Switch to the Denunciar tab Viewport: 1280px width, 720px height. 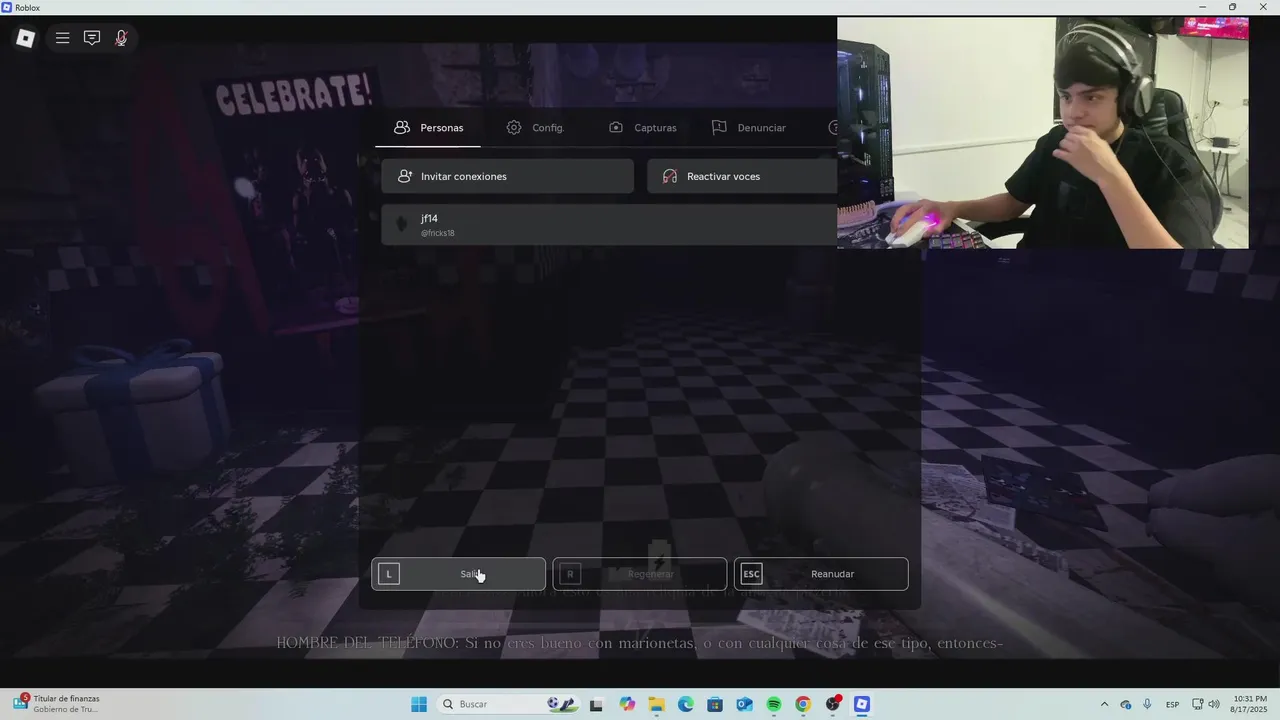pyautogui.click(x=748, y=128)
